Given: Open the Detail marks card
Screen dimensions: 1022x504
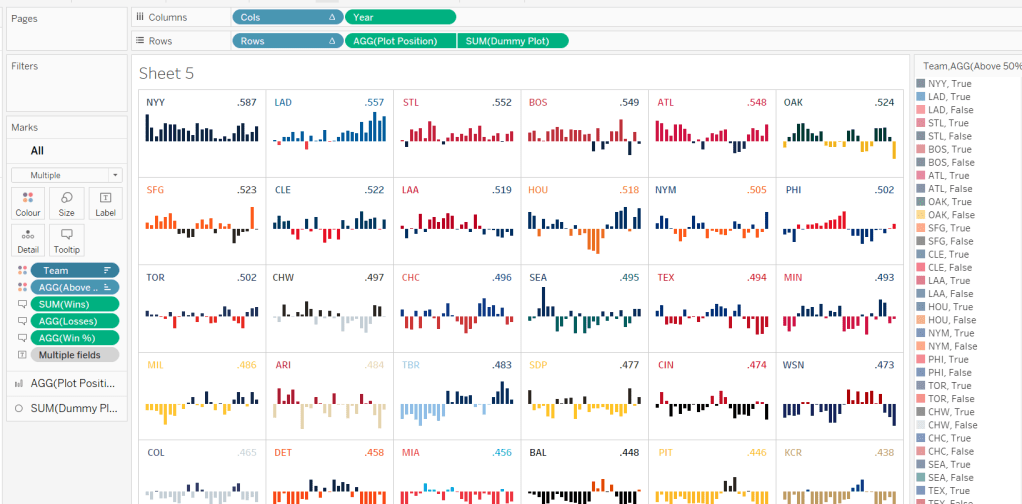Looking at the screenshot, I should [28, 240].
